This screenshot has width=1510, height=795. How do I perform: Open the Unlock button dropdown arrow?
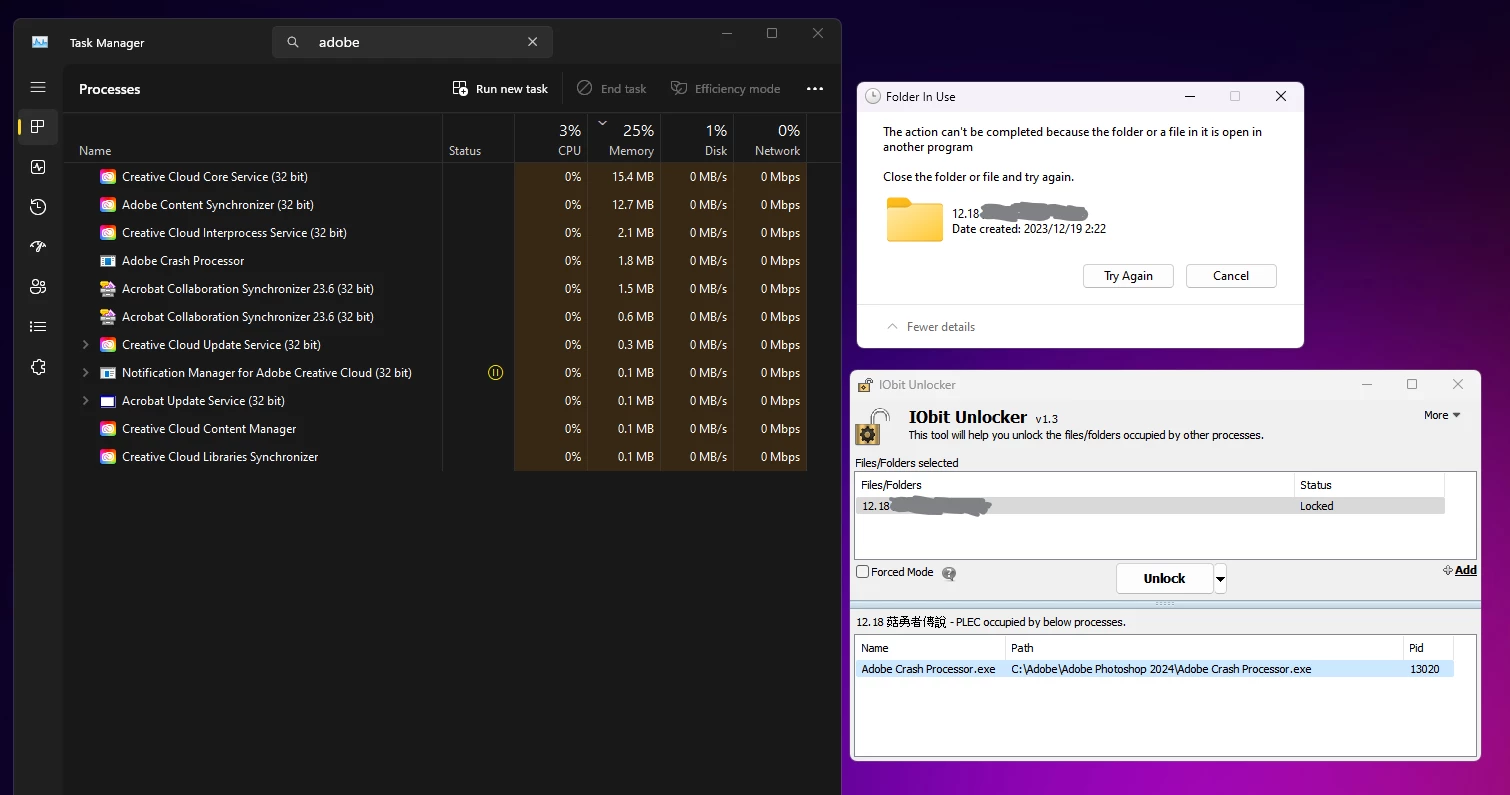(1220, 578)
